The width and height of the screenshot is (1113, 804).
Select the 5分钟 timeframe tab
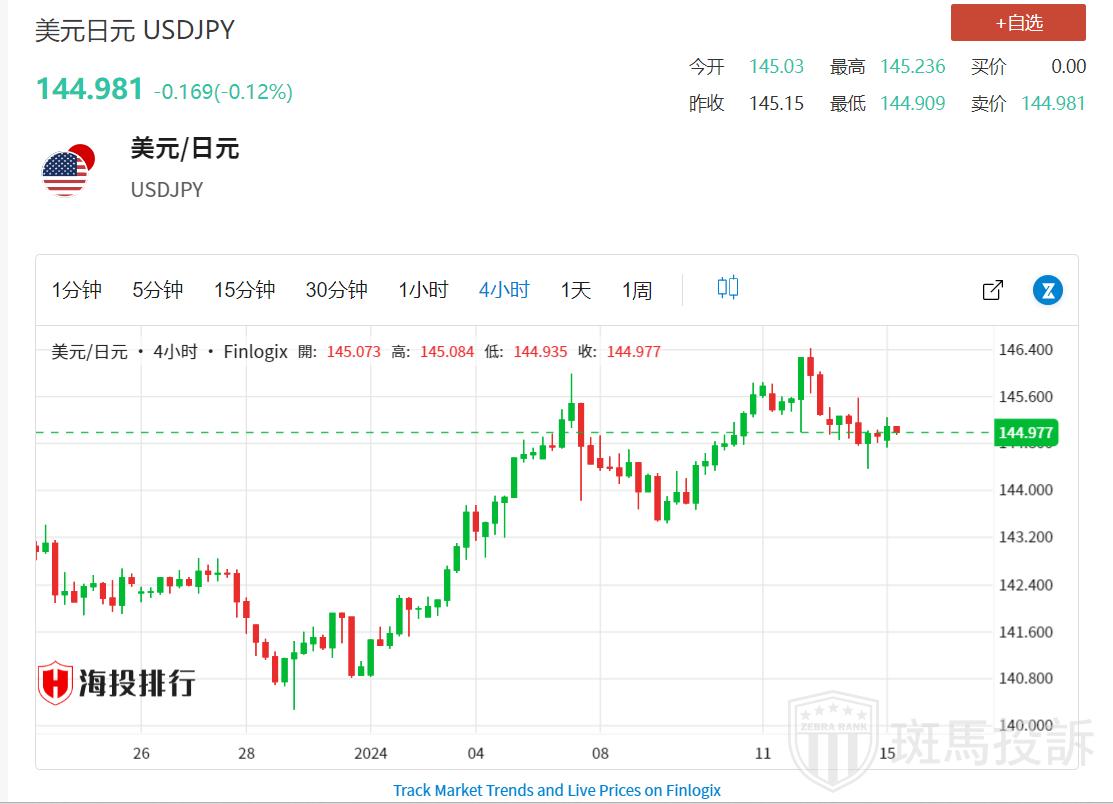coord(158,290)
